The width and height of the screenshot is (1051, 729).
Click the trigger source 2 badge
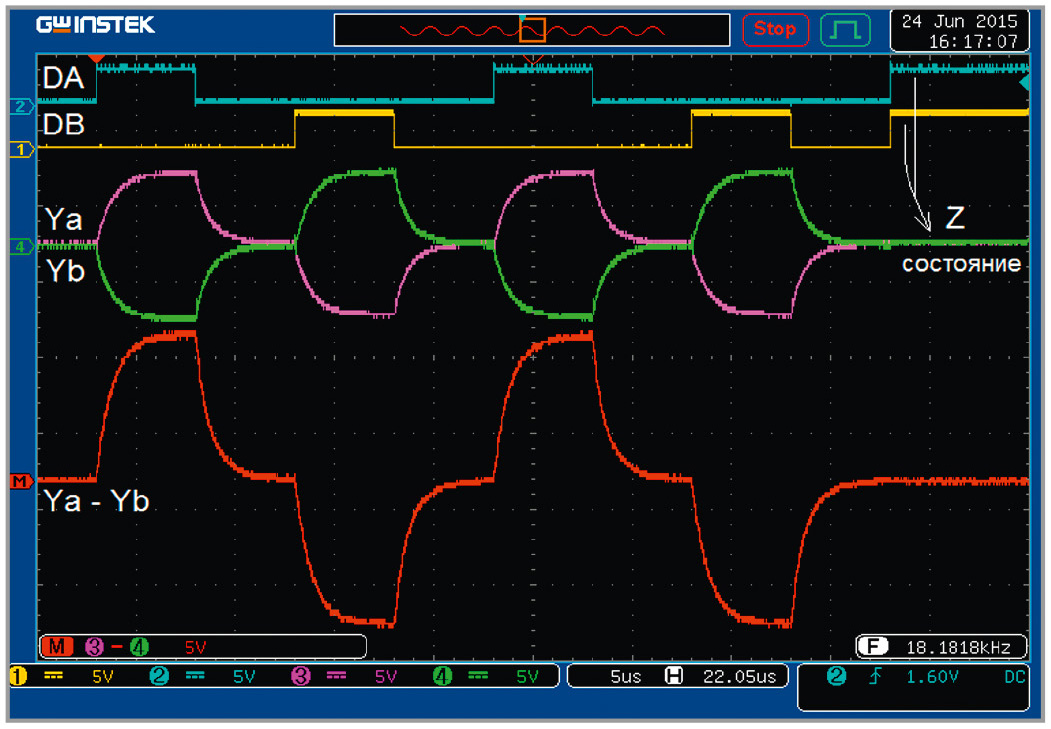(836, 676)
